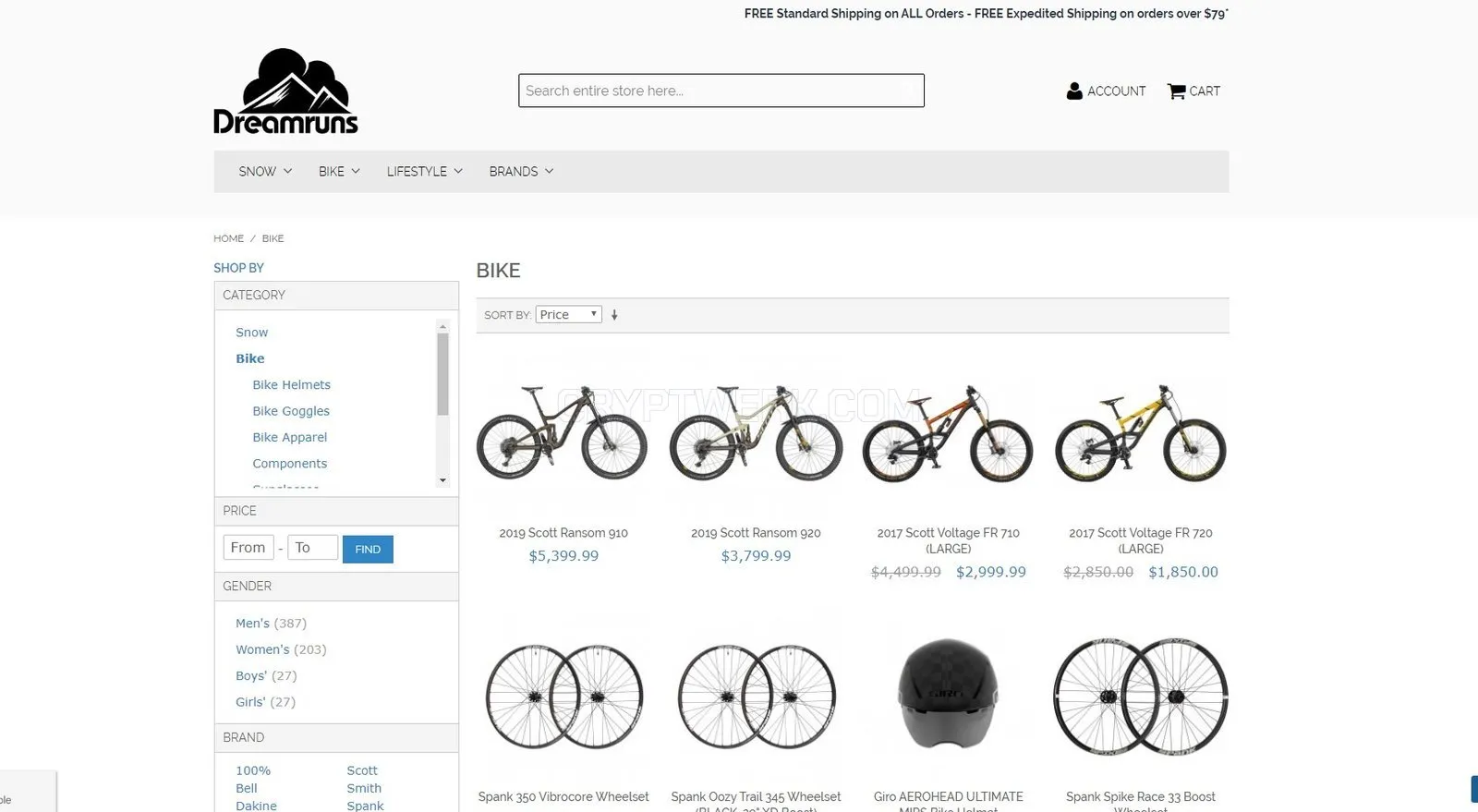Expand the Brands navigation menu
The width and height of the screenshot is (1478, 812).
[521, 172]
